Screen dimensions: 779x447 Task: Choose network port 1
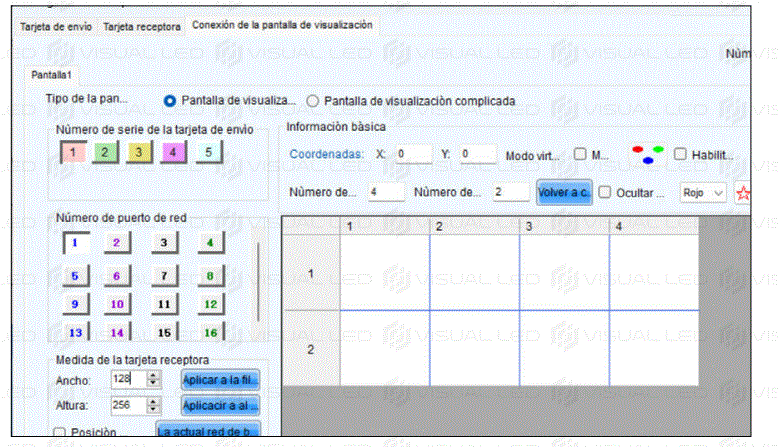(76, 243)
